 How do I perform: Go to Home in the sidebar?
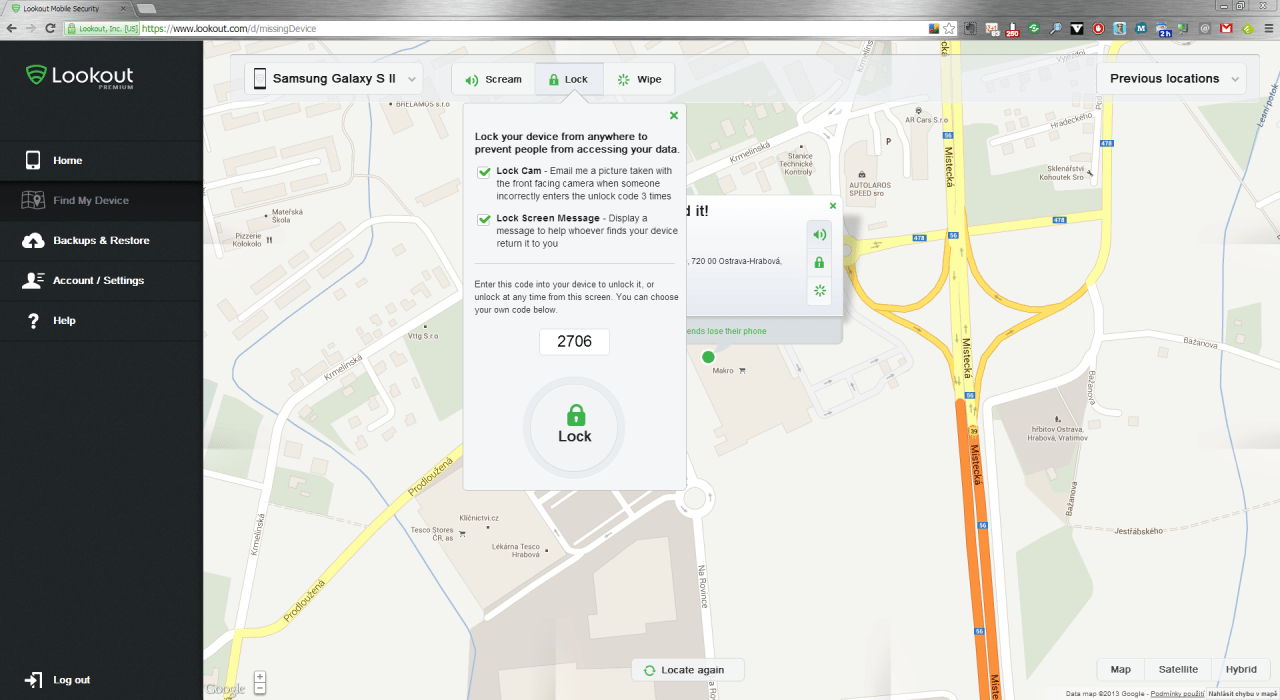pos(101,160)
